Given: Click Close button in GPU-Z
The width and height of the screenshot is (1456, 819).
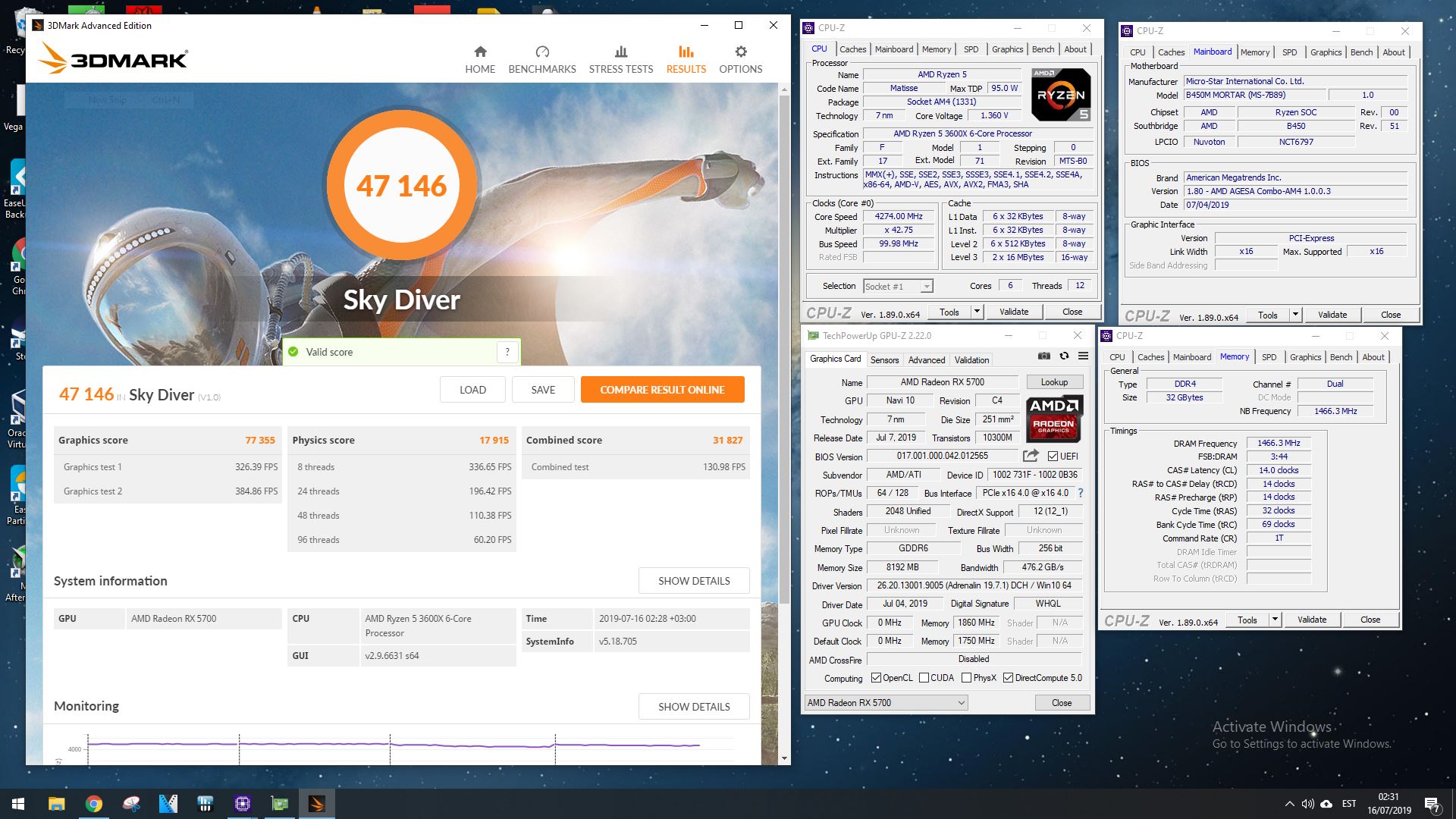Looking at the screenshot, I should pyautogui.click(x=1062, y=703).
